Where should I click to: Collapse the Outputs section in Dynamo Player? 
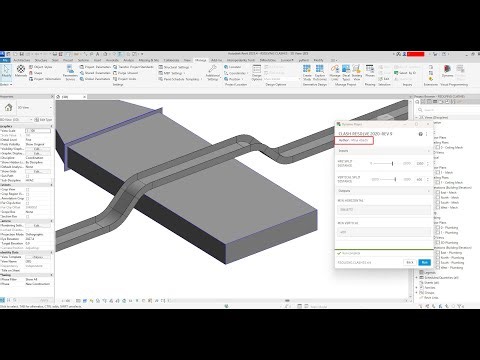[428, 191]
